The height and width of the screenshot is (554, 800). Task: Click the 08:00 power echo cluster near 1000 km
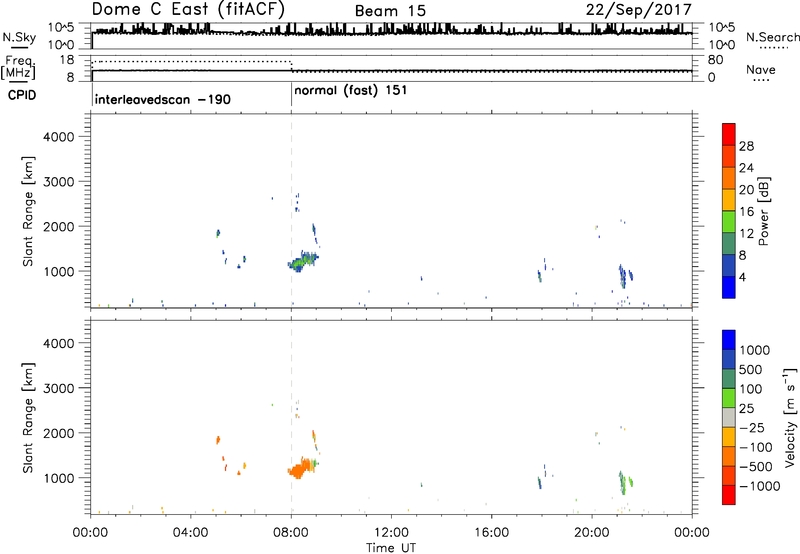coord(303,262)
